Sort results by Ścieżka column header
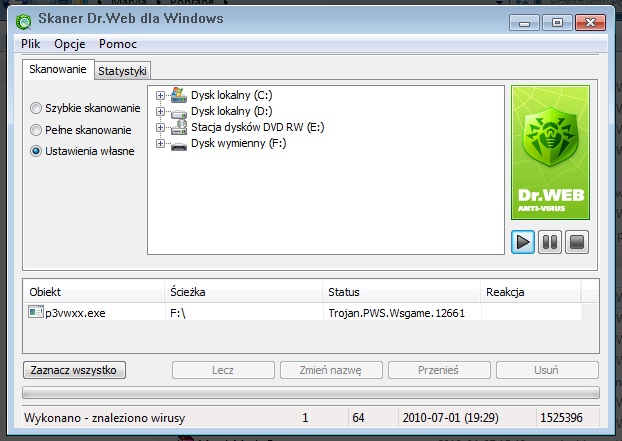This screenshot has height=441, width=622. click(244, 292)
